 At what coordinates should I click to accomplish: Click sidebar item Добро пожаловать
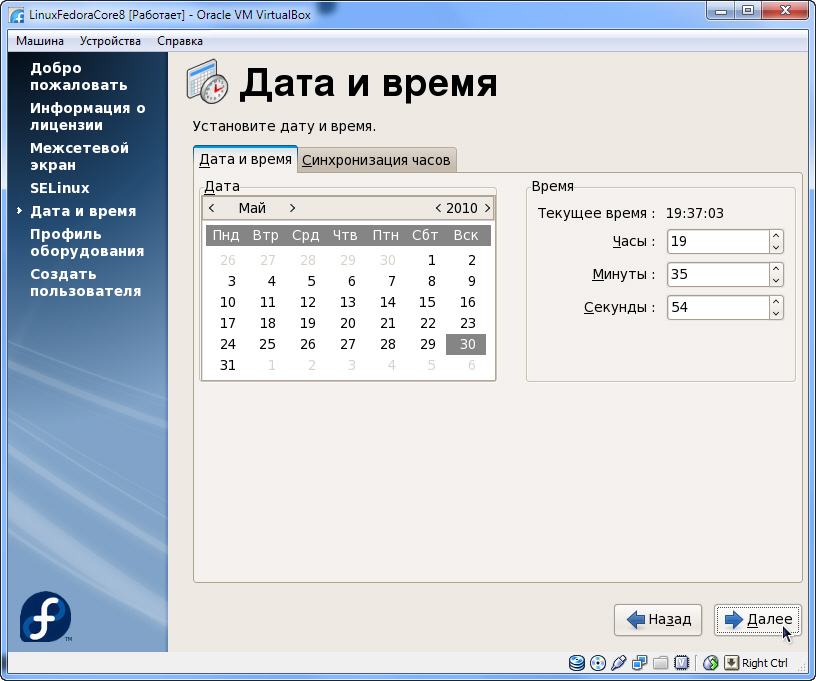tap(79, 76)
